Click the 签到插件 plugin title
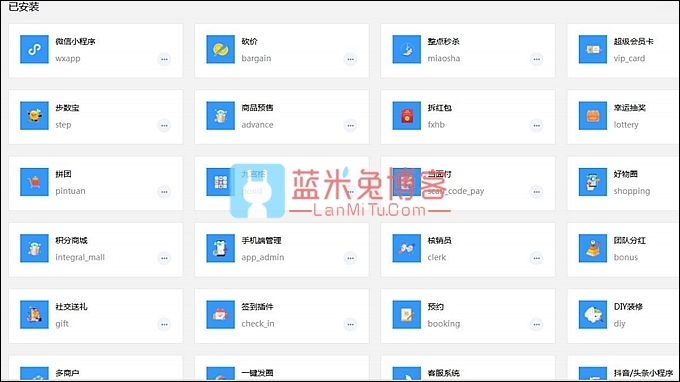This screenshot has height=382, width=680. coord(257,307)
